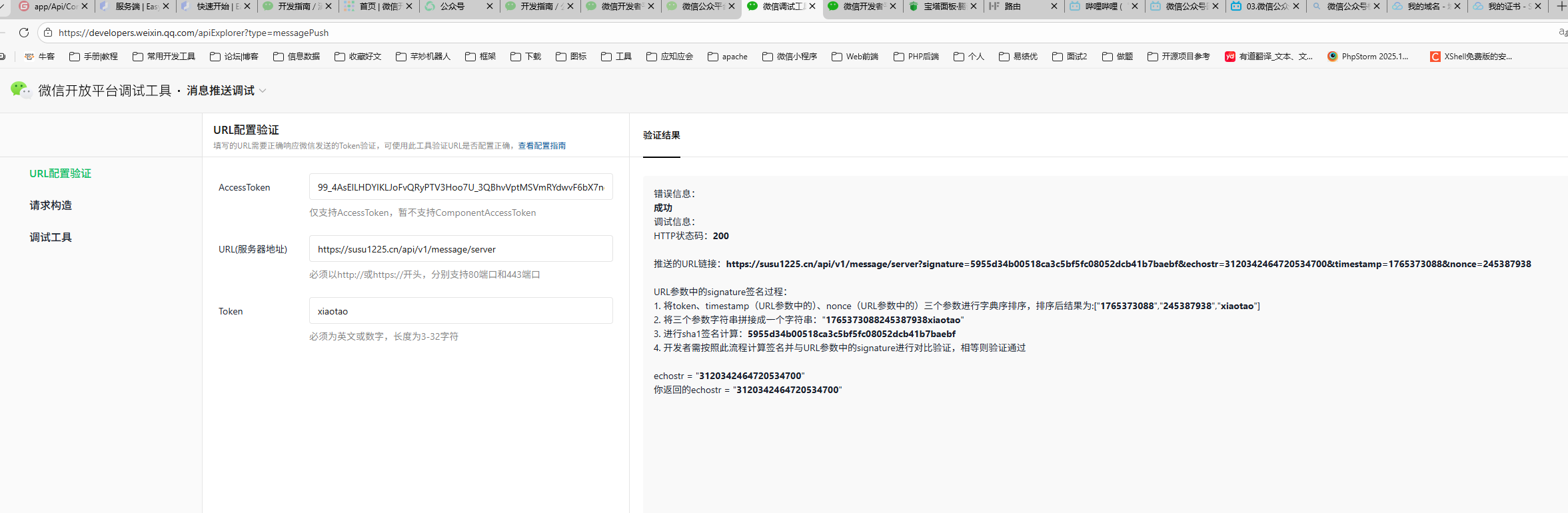The image size is (1568, 513).
Task: Open the apache bookmark folder
Action: pyautogui.click(x=728, y=57)
